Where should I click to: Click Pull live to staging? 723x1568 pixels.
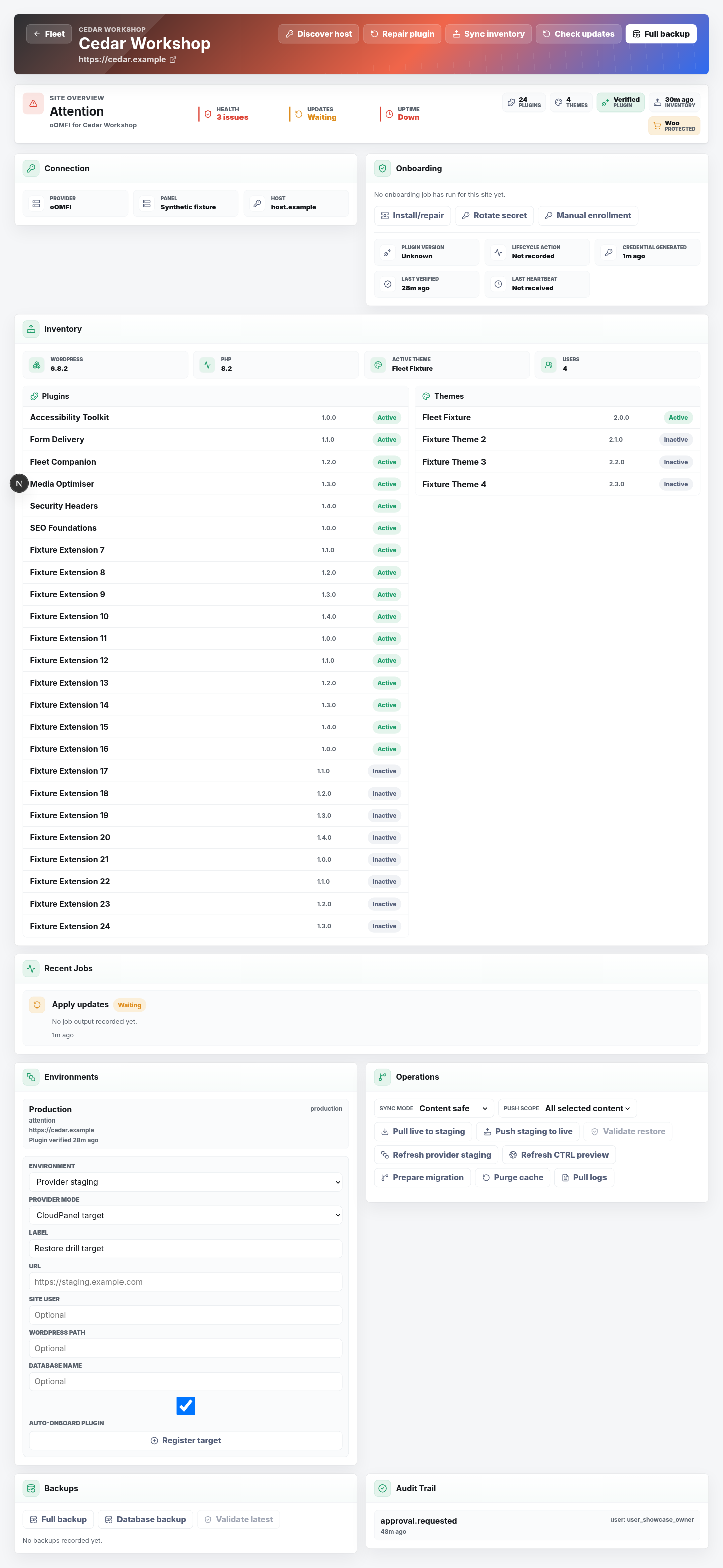[x=423, y=1131]
